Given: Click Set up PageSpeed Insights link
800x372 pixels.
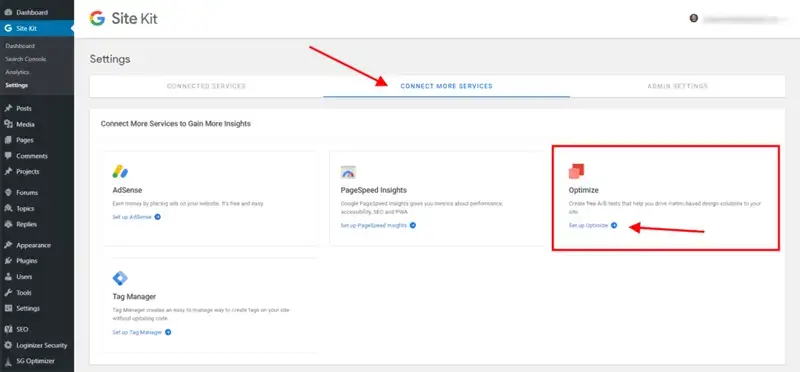Looking at the screenshot, I should click(x=374, y=226).
